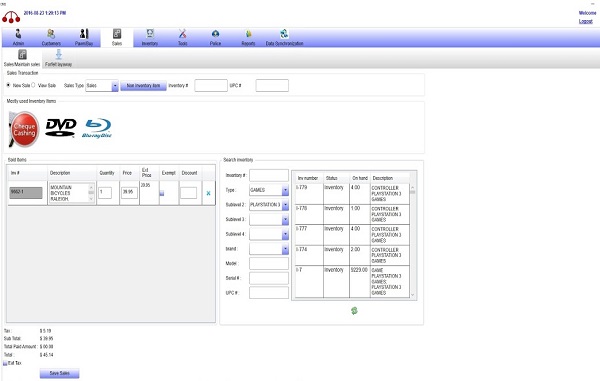This screenshot has width=600, height=381.
Task: Focus the top Inventory # field
Action: 211,86
